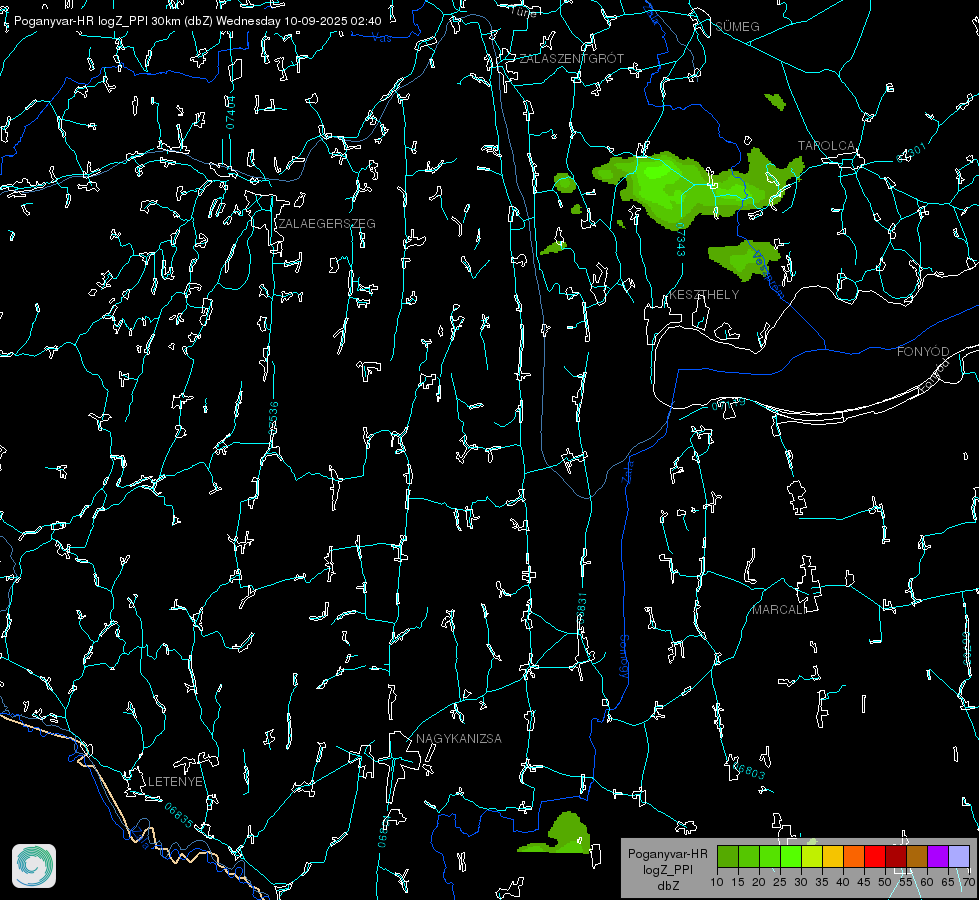Click the Poganyvar-HR text in the legend
The width and height of the screenshot is (979, 900).
pyautogui.click(x=667, y=854)
